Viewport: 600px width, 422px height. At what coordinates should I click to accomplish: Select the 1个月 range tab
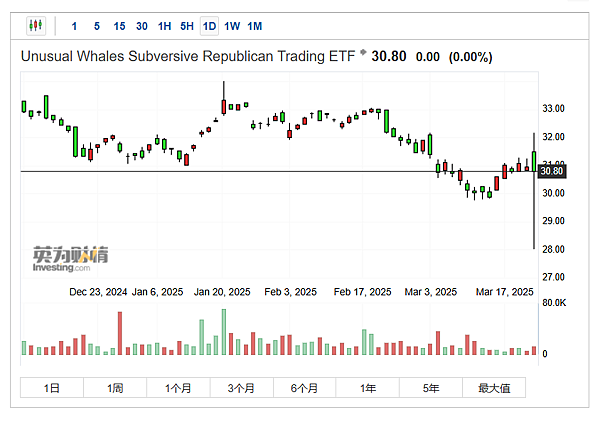[x=178, y=387]
